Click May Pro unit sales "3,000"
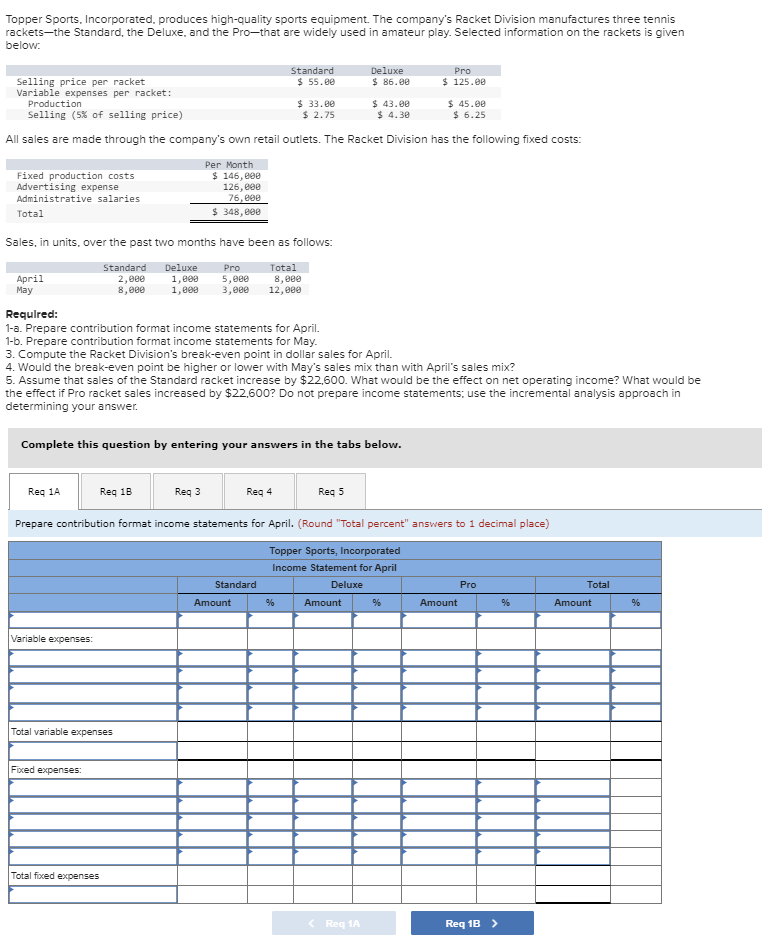The height and width of the screenshot is (940, 762). click(235, 290)
